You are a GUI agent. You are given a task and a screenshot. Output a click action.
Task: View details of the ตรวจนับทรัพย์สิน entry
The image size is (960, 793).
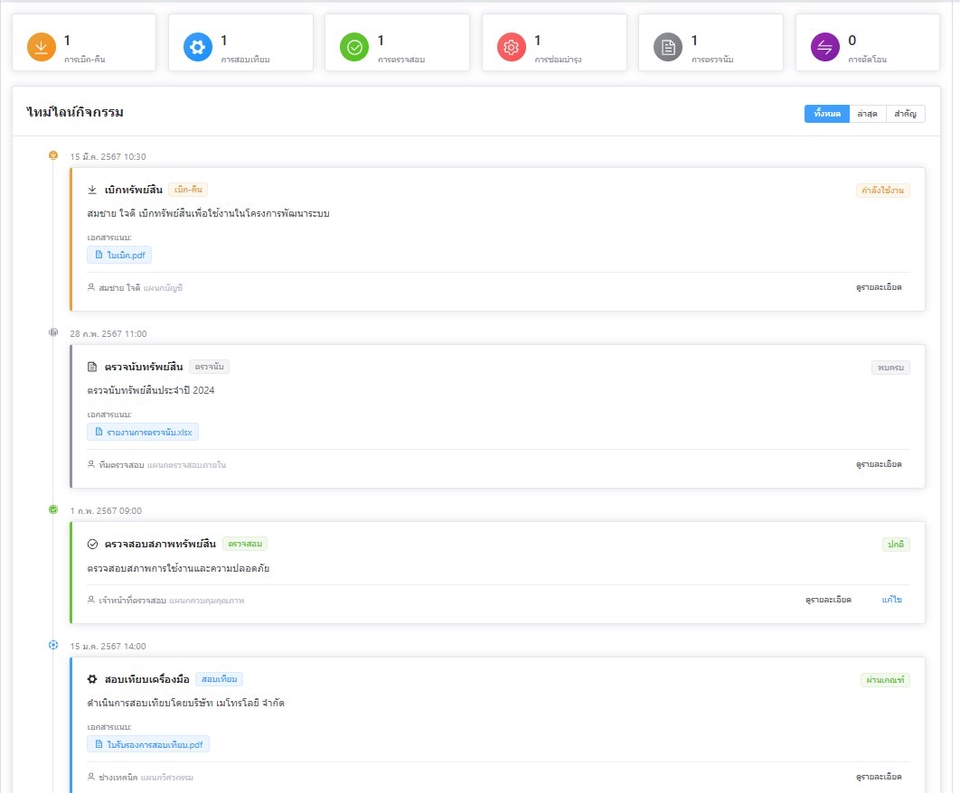[878, 464]
